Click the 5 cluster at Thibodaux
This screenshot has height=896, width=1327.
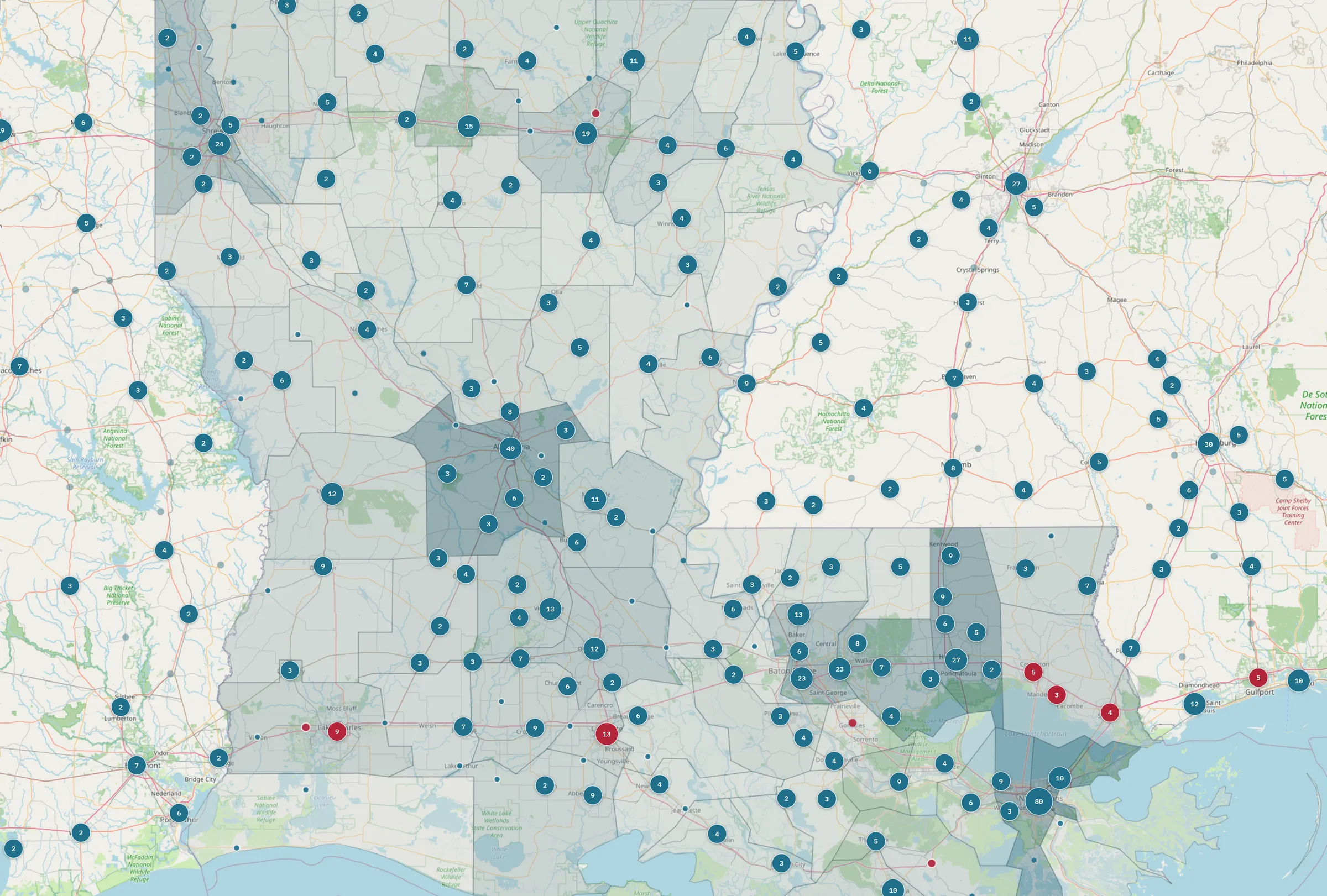pos(875,841)
